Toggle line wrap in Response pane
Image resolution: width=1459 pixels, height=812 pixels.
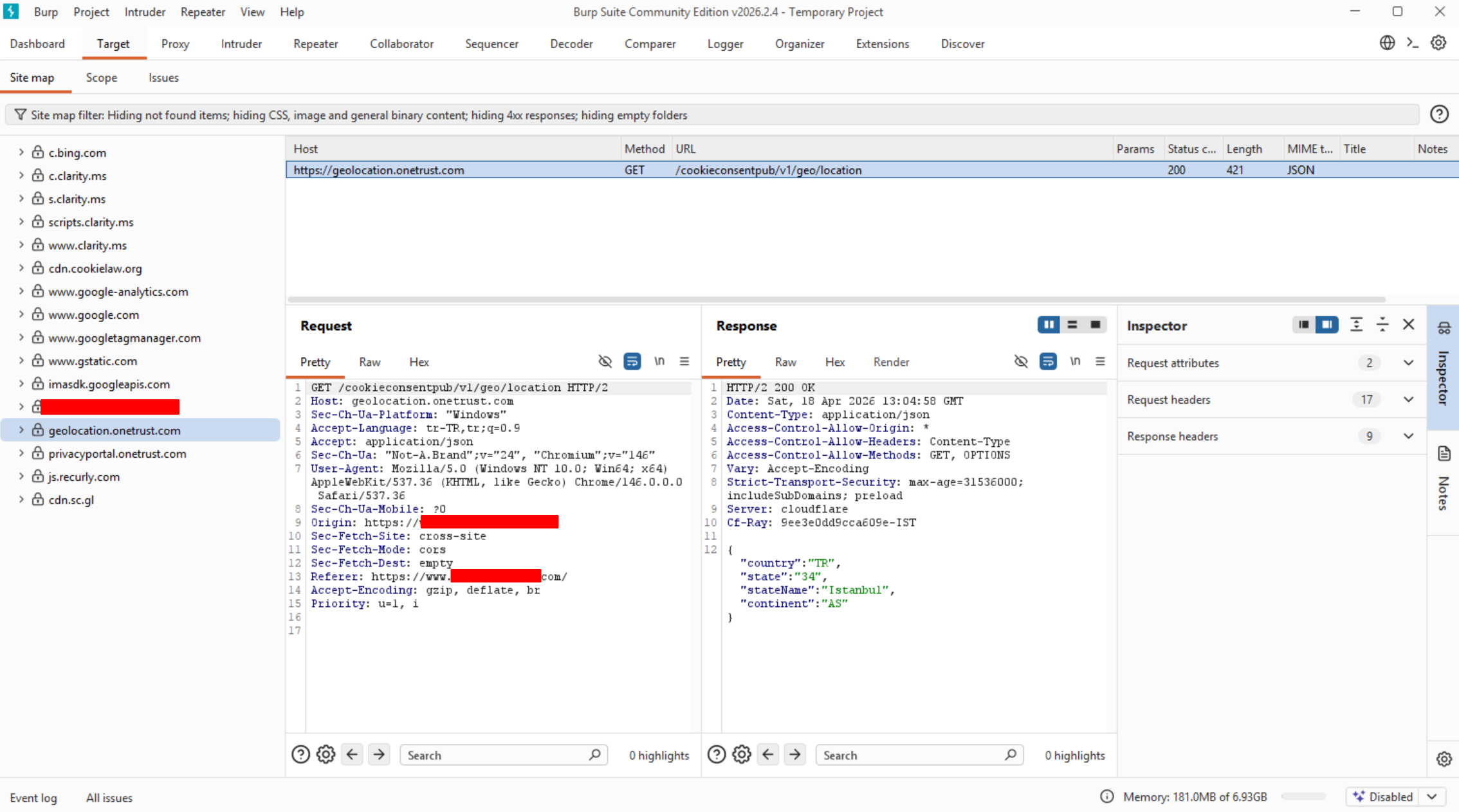[x=1048, y=361]
